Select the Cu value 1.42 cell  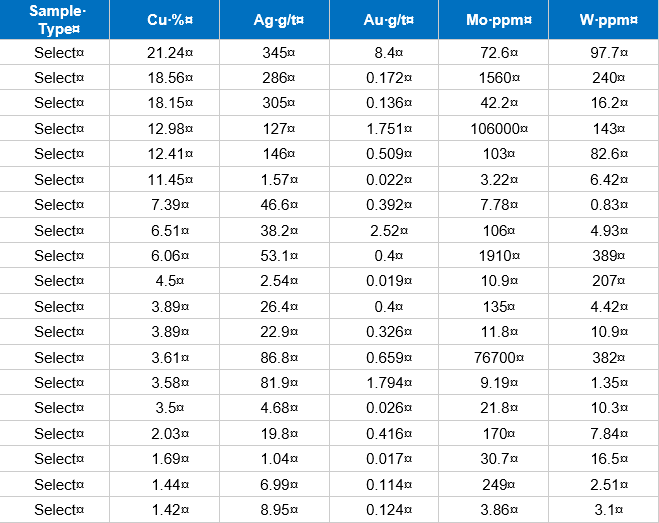(x=164, y=510)
